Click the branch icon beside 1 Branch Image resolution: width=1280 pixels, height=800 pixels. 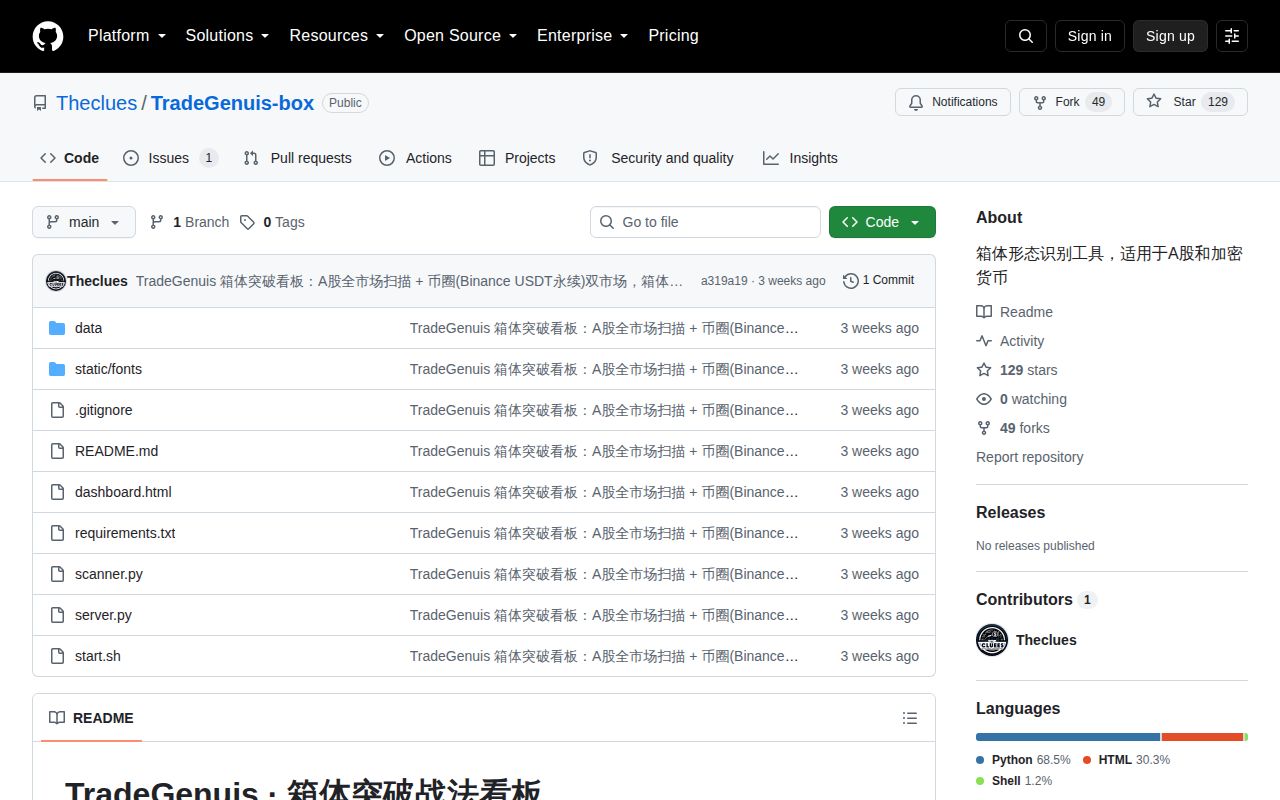click(x=157, y=222)
